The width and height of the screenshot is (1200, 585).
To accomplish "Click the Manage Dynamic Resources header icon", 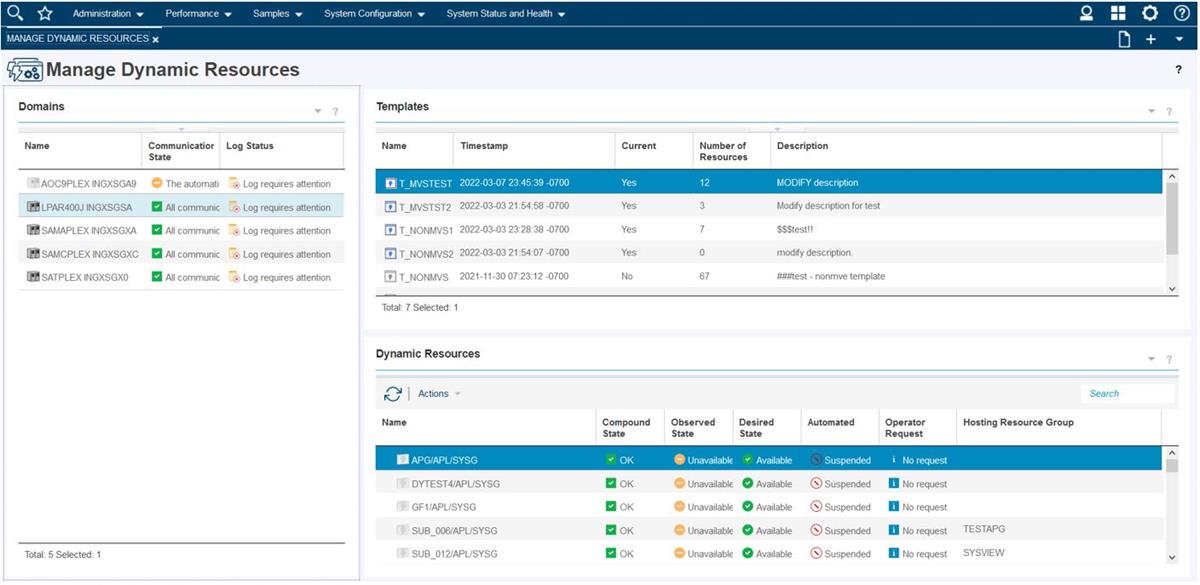I will (x=24, y=70).
